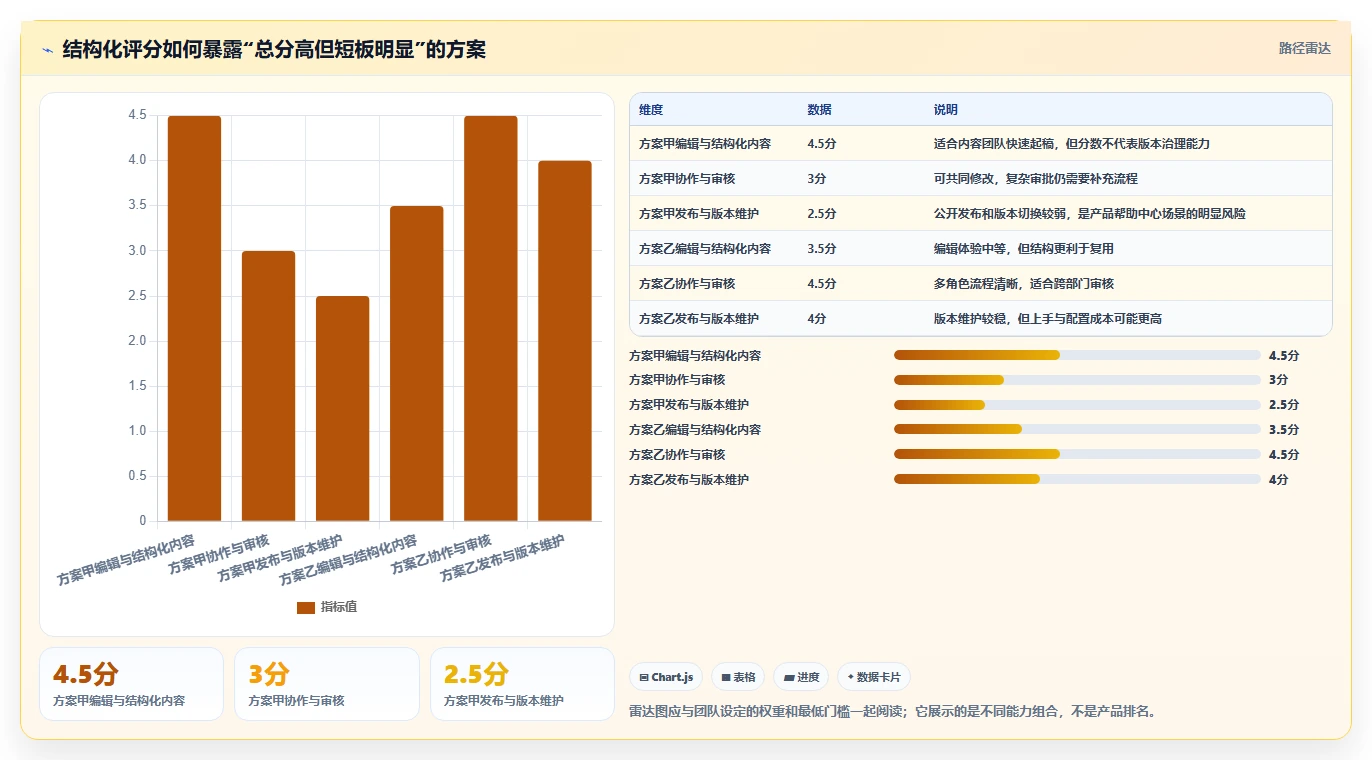Click table cell 方案甲编辑与结构化内容
The width and height of the screenshot is (1372, 760).
click(x=705, y=144)
